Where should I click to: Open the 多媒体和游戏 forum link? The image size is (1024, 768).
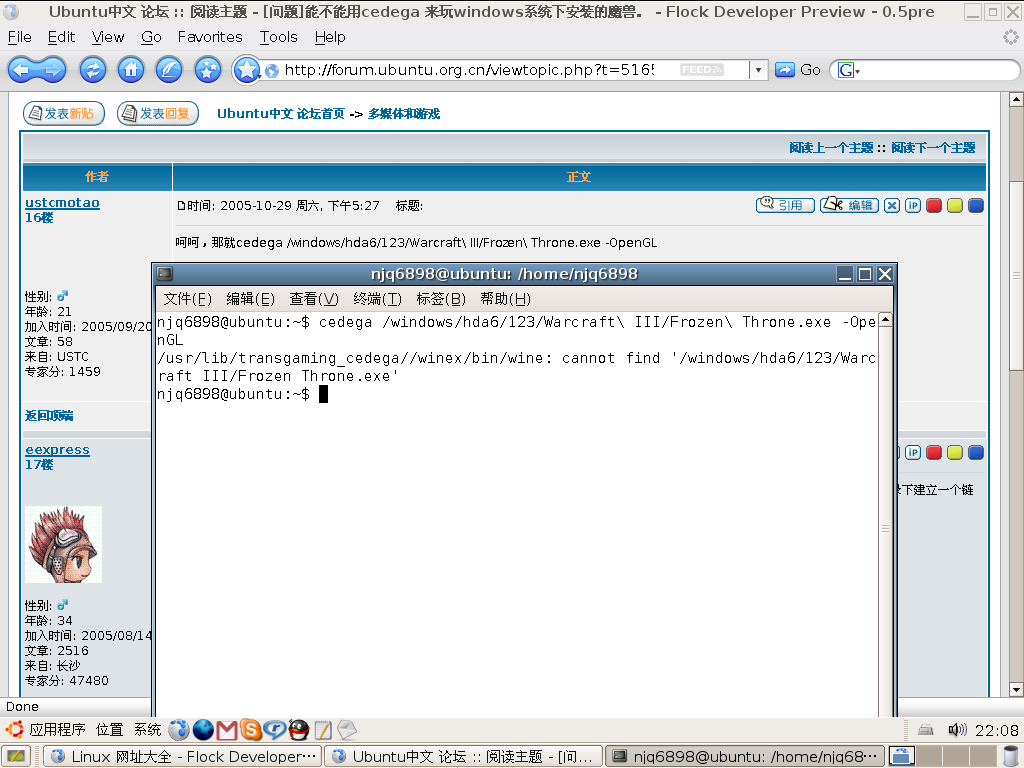tap(404, 114)
